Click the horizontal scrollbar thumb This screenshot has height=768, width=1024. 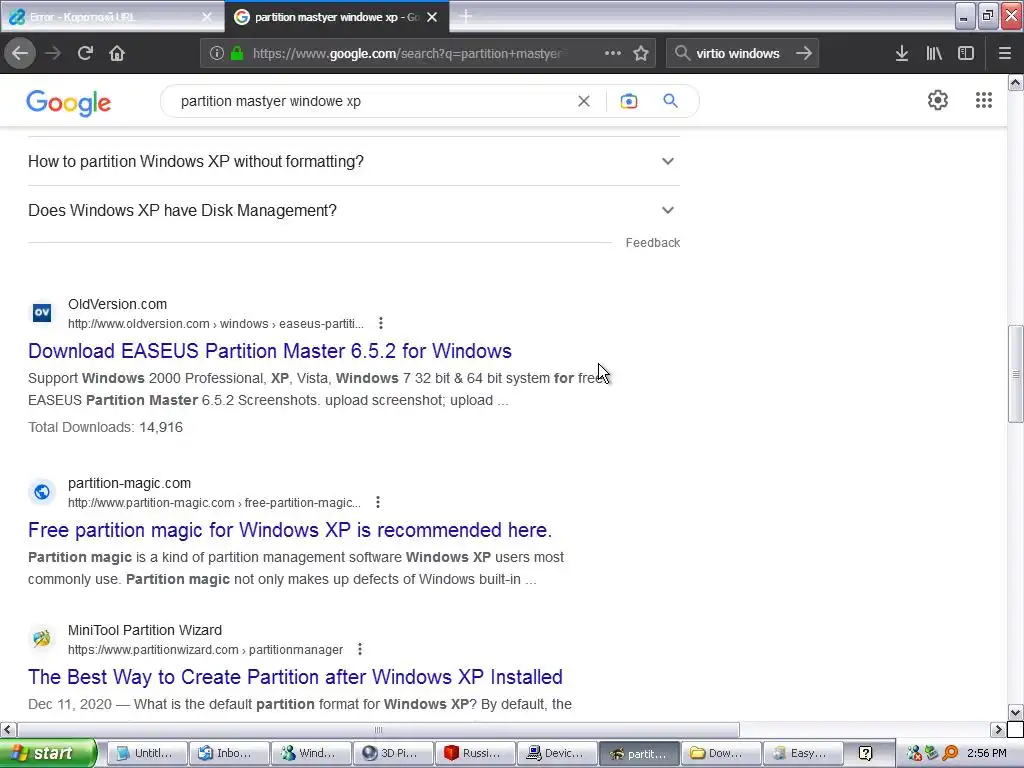pyautogui.click(x=378, y=729)
